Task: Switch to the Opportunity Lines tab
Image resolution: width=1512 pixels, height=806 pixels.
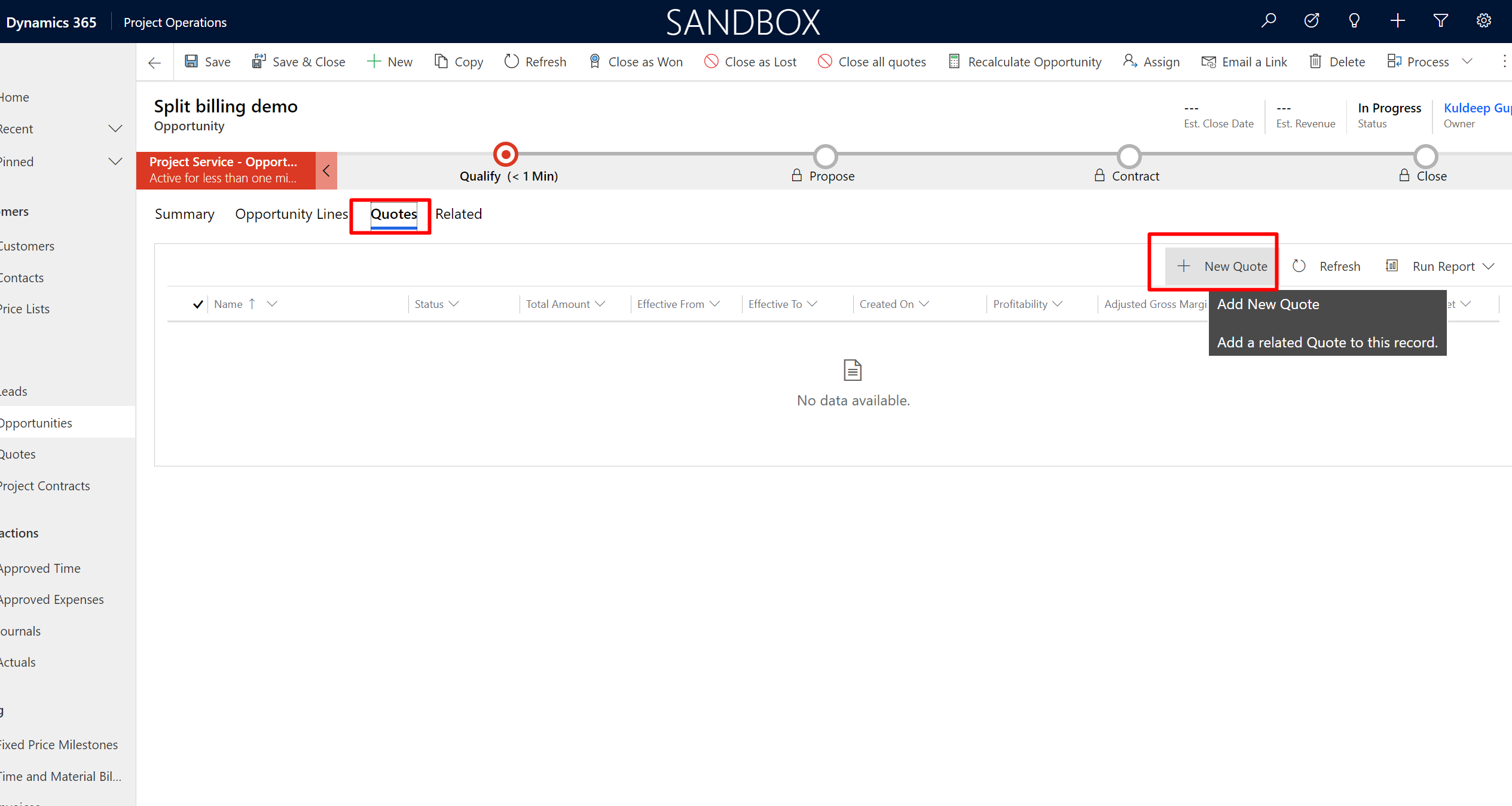Action: point(291,214)
